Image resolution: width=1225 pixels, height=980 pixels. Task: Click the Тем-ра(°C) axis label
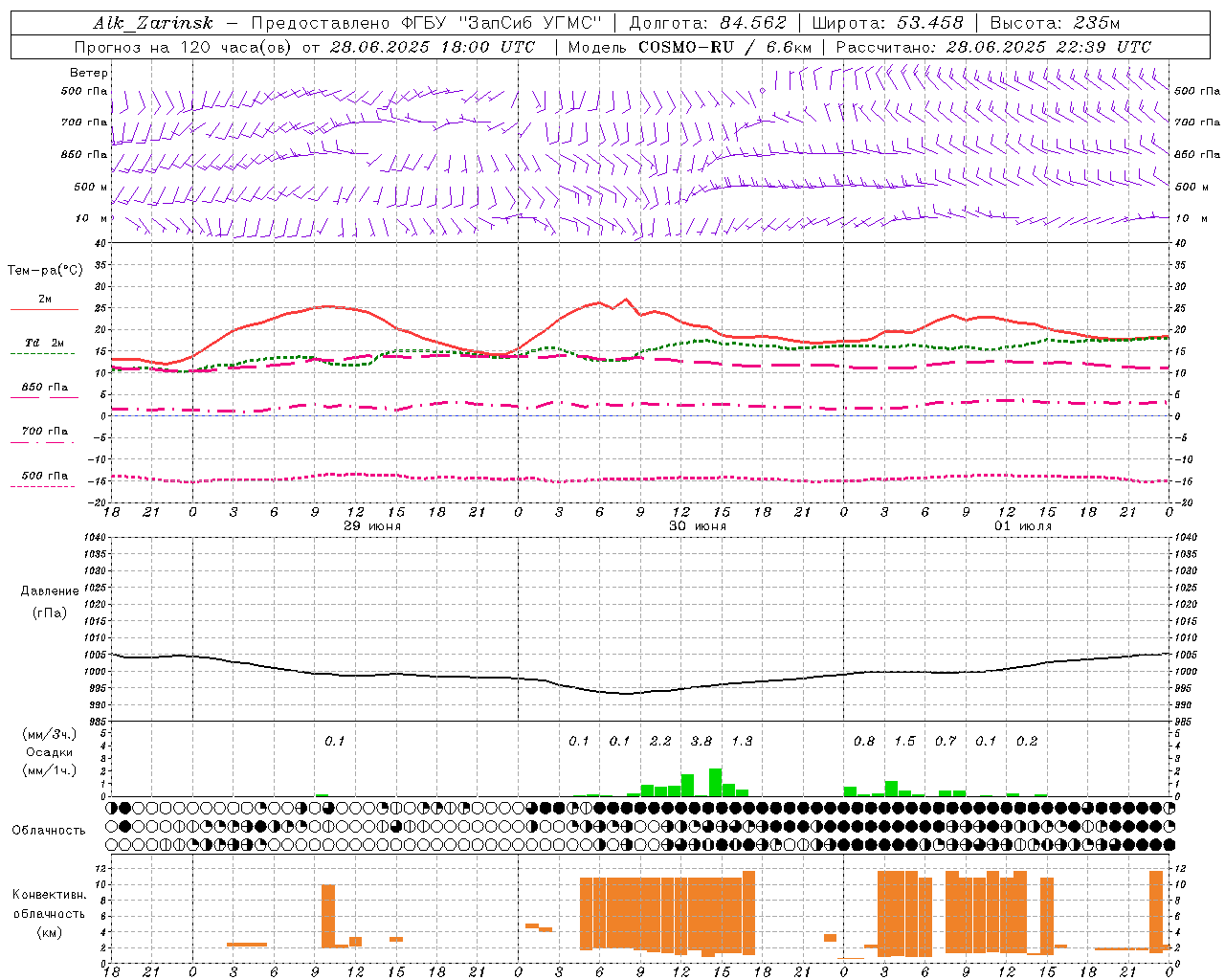coord(45,270)
